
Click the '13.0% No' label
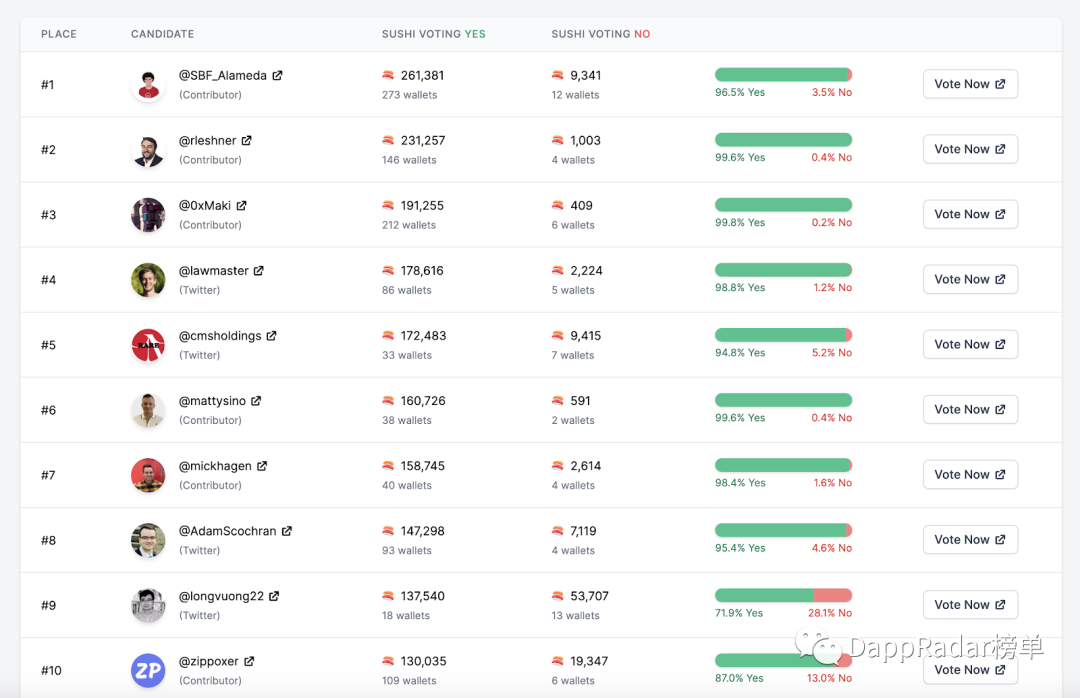(x=829, y=678)
